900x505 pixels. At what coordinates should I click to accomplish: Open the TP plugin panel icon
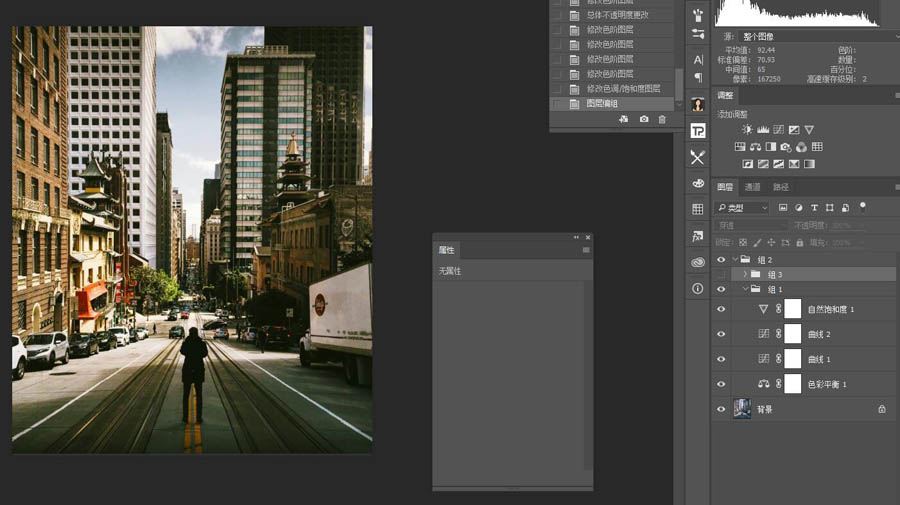click(x=697, y=131)
